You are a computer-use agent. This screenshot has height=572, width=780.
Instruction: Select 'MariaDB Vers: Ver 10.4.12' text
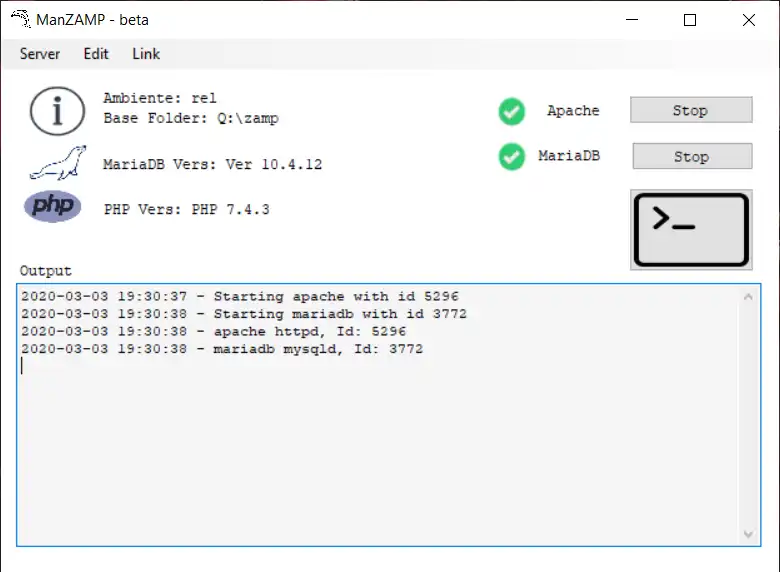(212, 164)
